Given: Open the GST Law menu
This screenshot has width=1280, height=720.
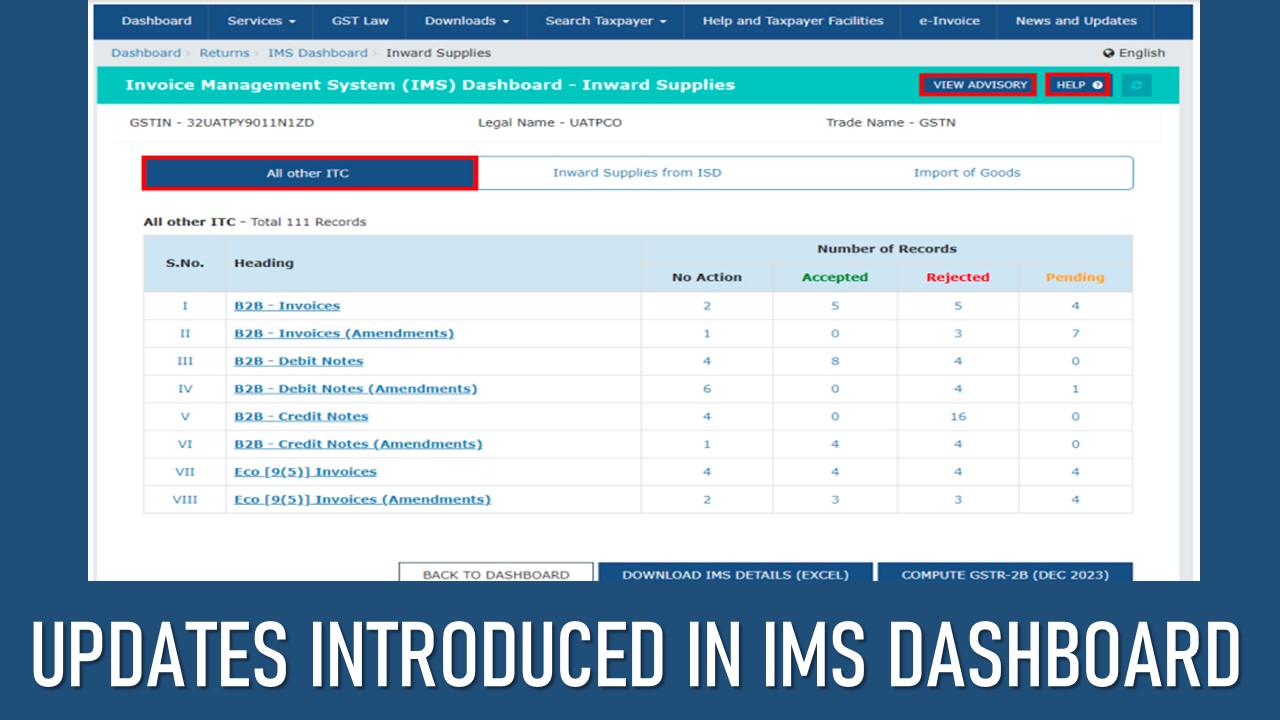Looking at the screenshot, I should click(360, 21).
